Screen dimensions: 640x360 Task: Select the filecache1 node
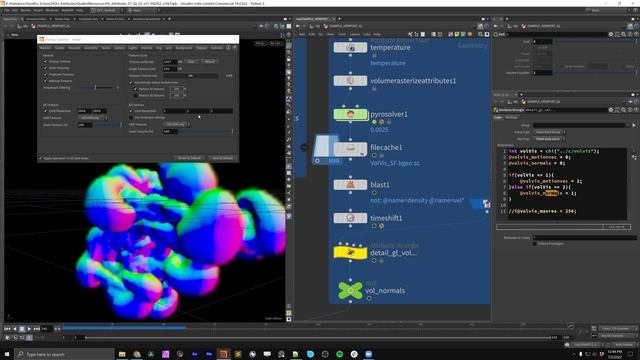[x=350, y=148]
